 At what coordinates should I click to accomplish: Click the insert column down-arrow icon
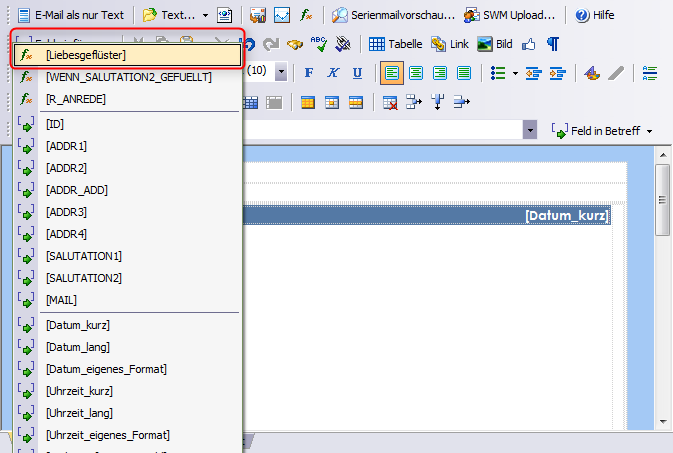[x=438, y=102]
